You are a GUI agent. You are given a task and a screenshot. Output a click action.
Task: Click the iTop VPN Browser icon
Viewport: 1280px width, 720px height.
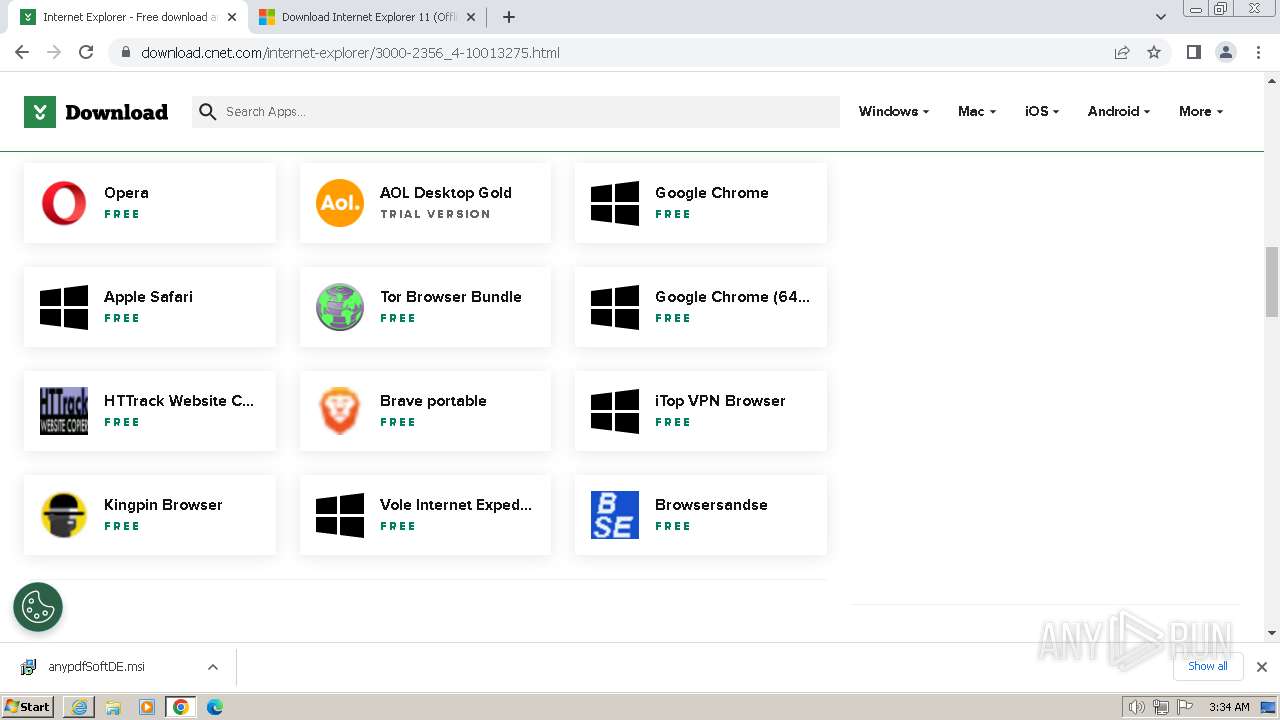[x=615, y=411]
